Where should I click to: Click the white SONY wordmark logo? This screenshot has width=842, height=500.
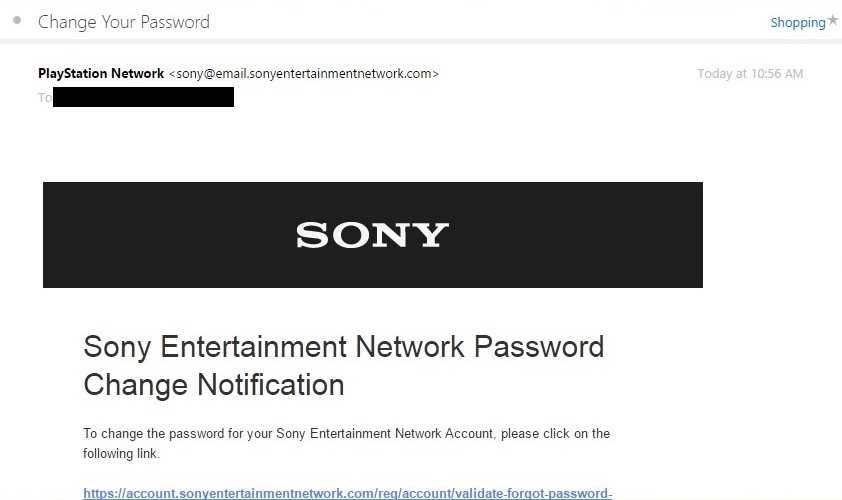point(373,235)
